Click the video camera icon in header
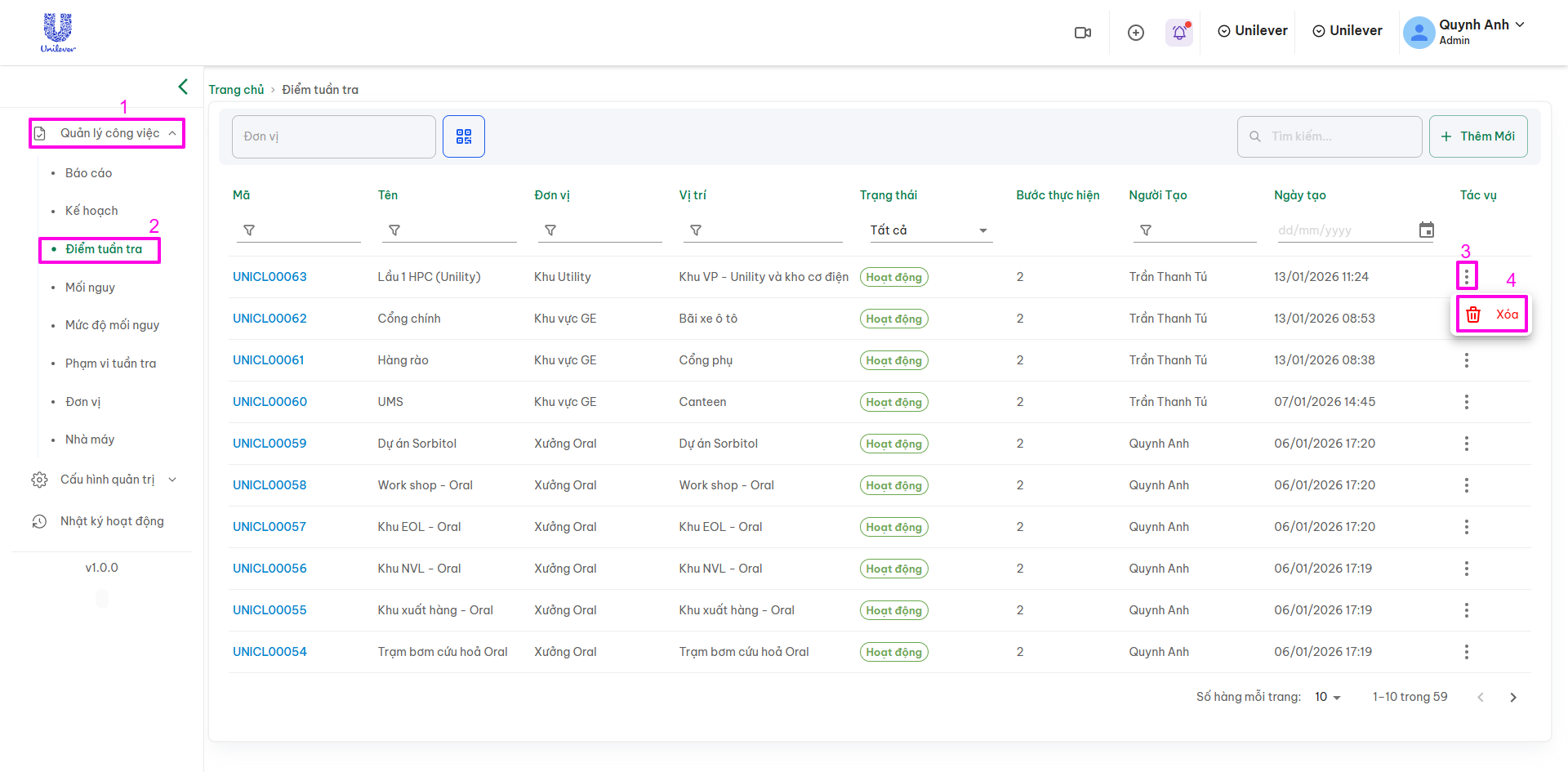 1083,33
